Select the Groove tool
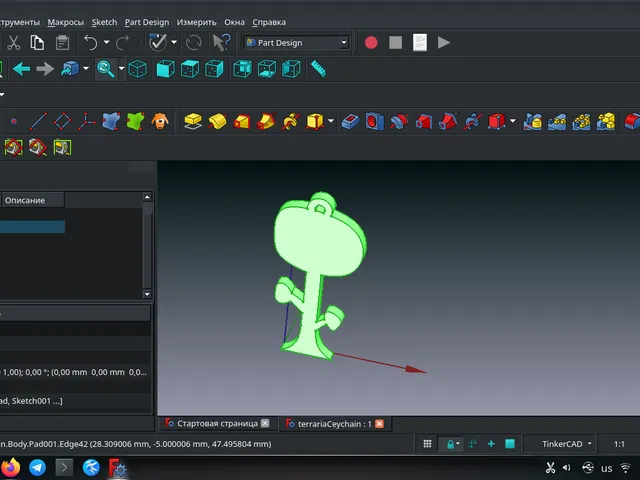This screenshot has width=640, height=480. tap(399, 121)
